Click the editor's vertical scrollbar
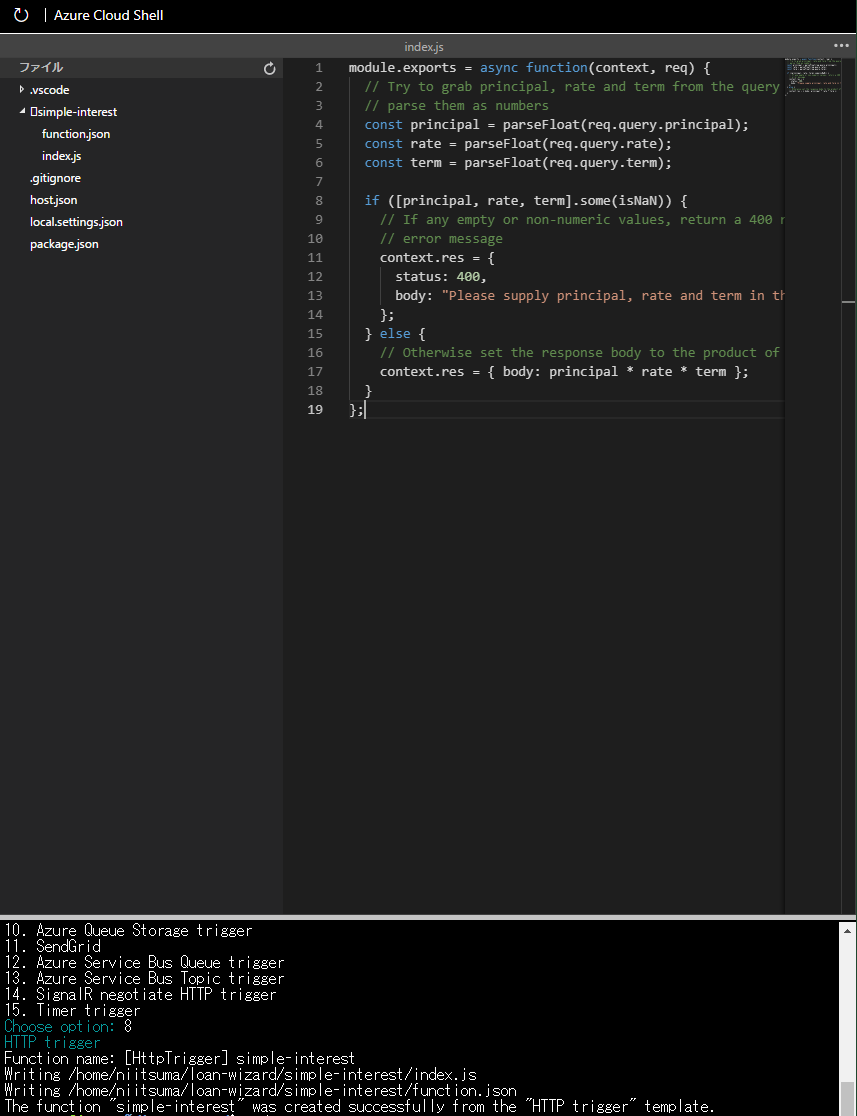The image size is (857, 1116). point(849,301)
